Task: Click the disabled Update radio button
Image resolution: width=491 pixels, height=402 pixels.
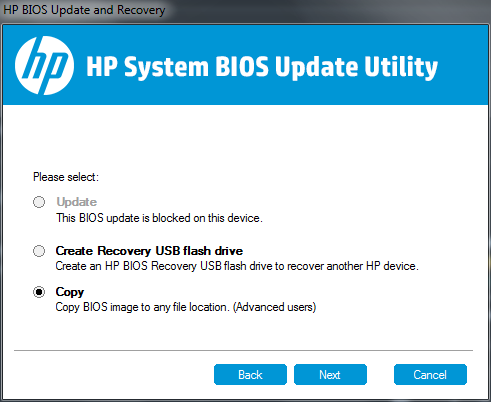Action: 39,202
